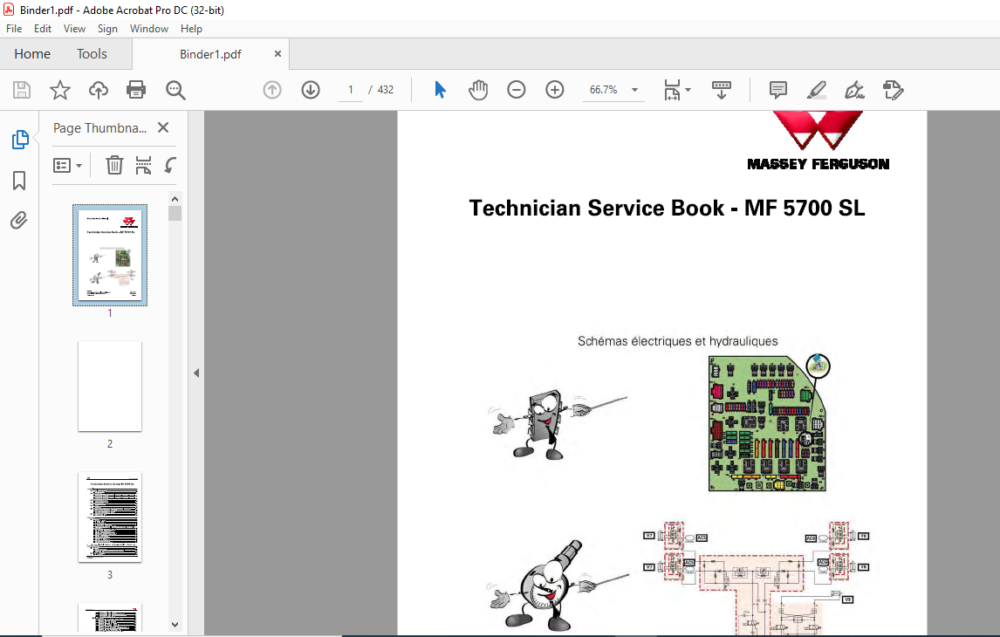This screenshot has width=1000, height=637.
Task: Print the document using printer icon
Action: coord(136,90)
